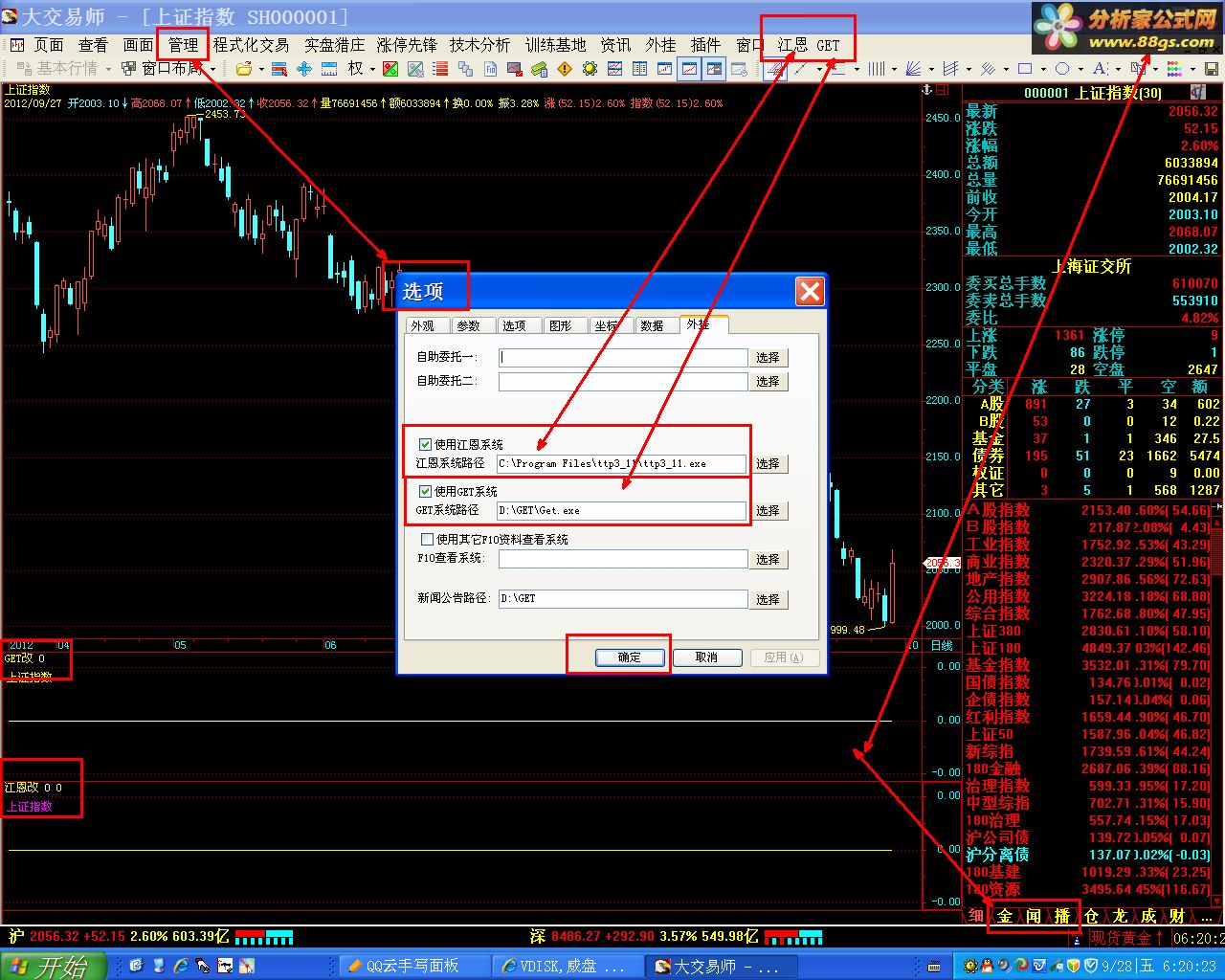The height and width of the screenshot is (980, 1225).
Task: Open the 技术分析 menu
Action: pyautogui.click(x=479, y=44)
